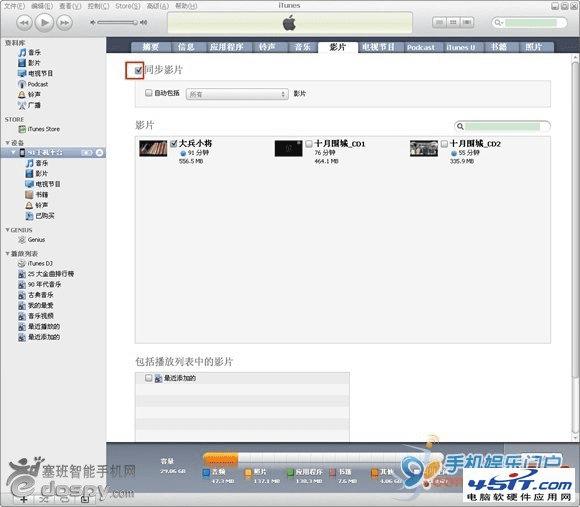This screenshot has height=507, width=580.
Task: Collapse the 播放列表 playlists section
Action: tap(7, 253)
